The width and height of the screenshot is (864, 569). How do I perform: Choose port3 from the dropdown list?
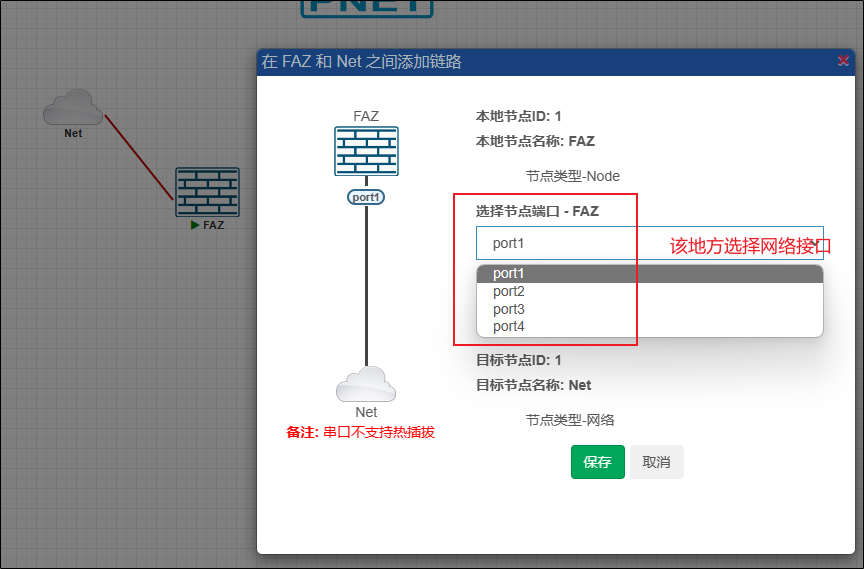point(650,309)
